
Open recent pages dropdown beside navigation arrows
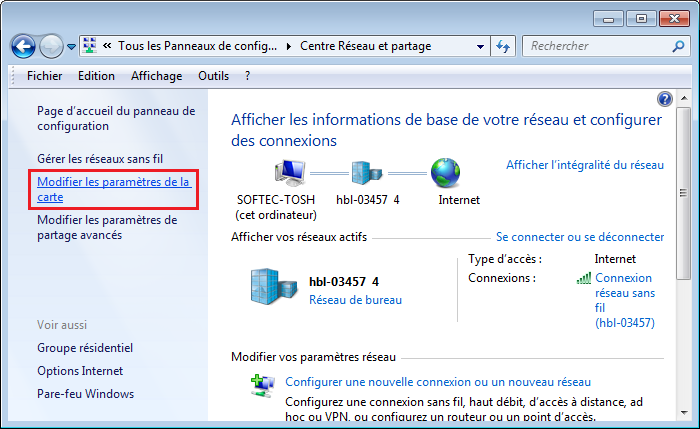(71, 46)
